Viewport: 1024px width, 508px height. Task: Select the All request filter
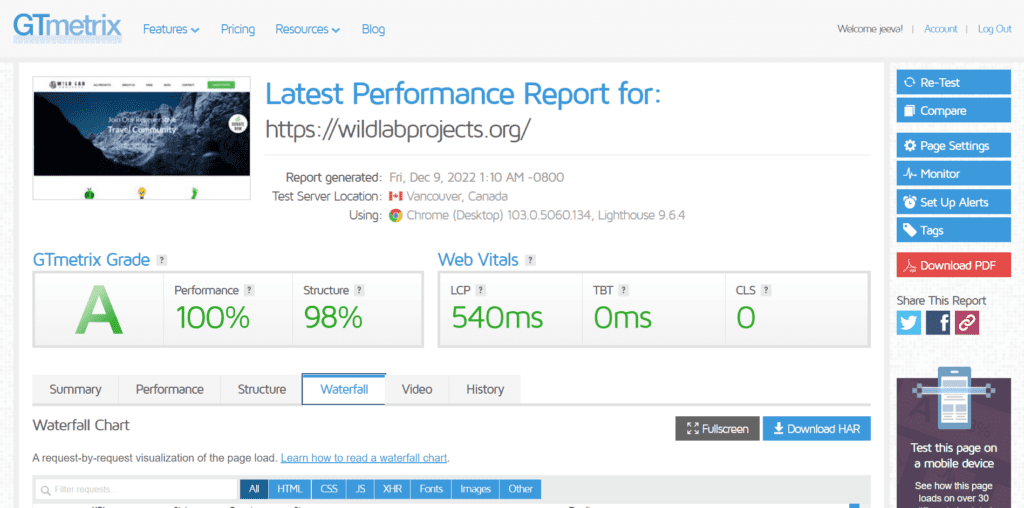pyautogui.click(x=254, y=489)
